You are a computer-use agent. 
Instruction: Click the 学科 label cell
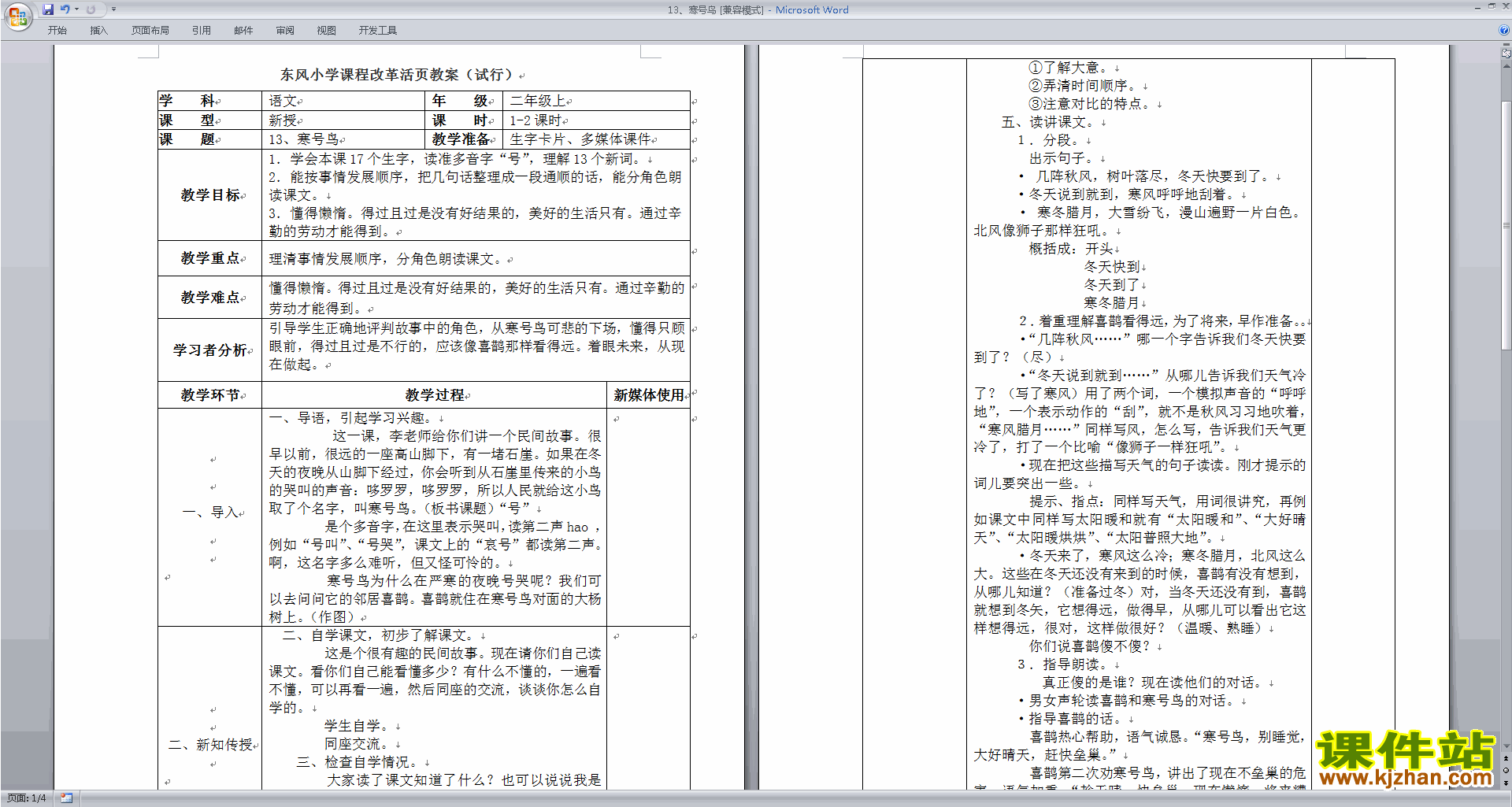(x=209, y=101)
